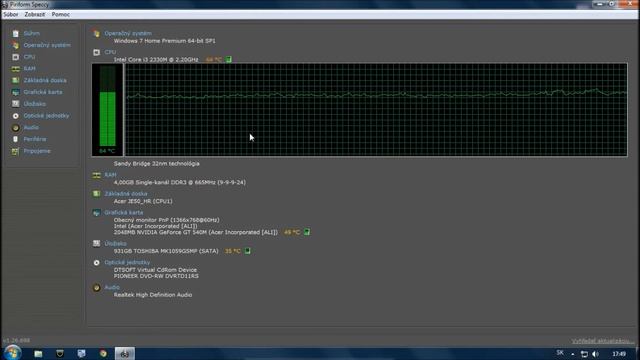This screenshot has width=640, height=360.
Task: Click the CPU summary section icon
Action: [x=96, y=52]
